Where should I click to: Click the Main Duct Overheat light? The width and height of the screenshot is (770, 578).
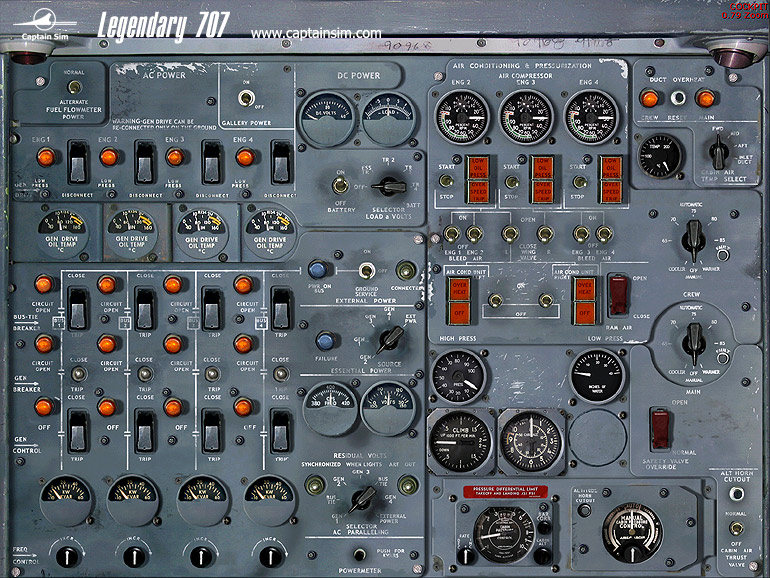coord(705,99)
